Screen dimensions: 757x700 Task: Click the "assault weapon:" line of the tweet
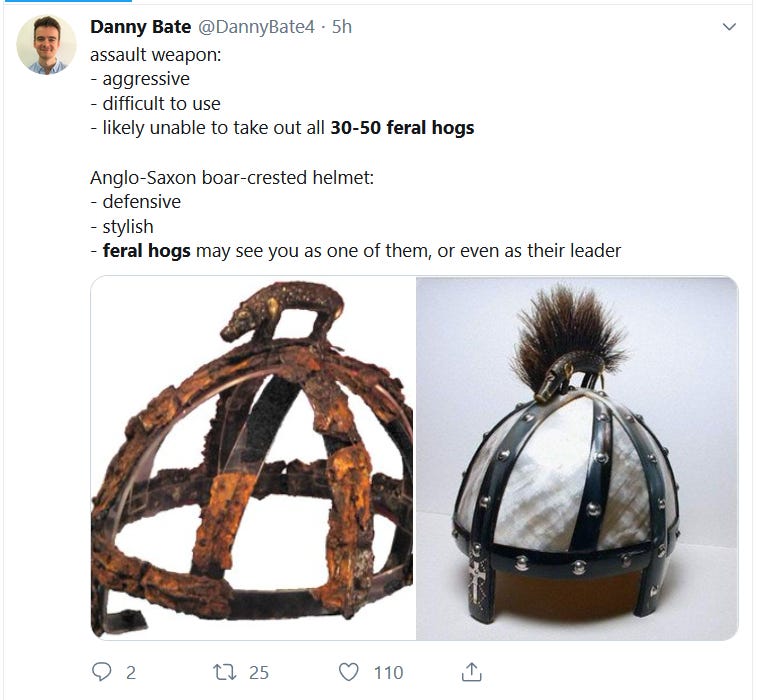click(x=156, y=54)
